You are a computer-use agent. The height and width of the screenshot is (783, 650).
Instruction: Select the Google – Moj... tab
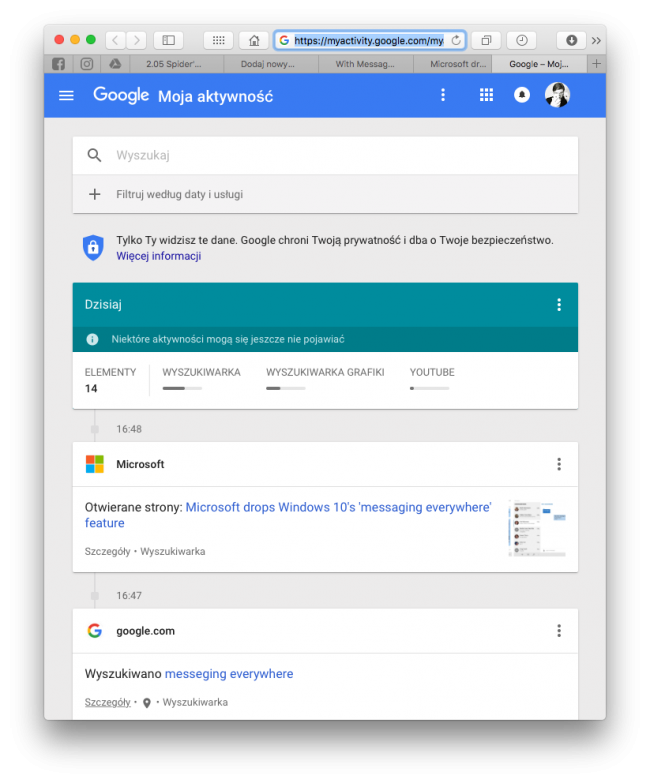(x=539, y=64)
